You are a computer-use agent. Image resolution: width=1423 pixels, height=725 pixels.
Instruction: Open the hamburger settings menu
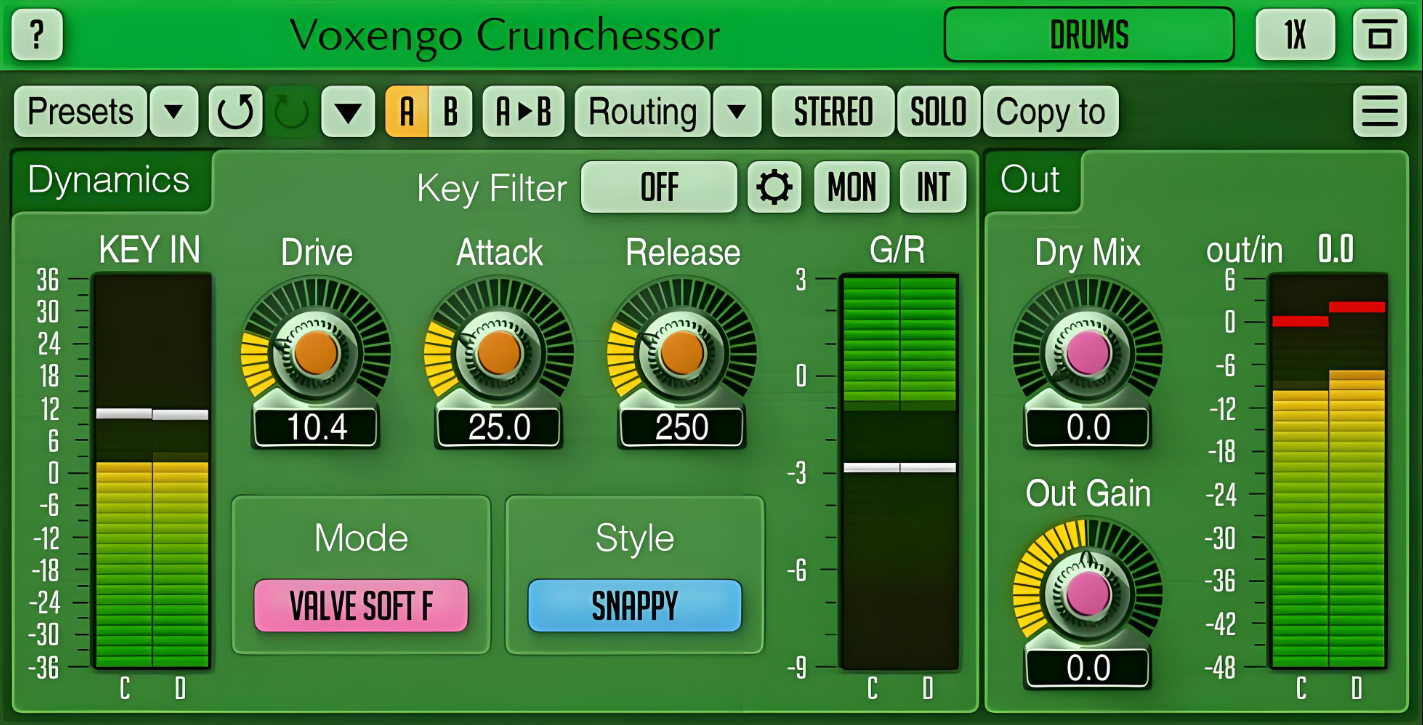pyautogui.click(x=1379, y=111)
